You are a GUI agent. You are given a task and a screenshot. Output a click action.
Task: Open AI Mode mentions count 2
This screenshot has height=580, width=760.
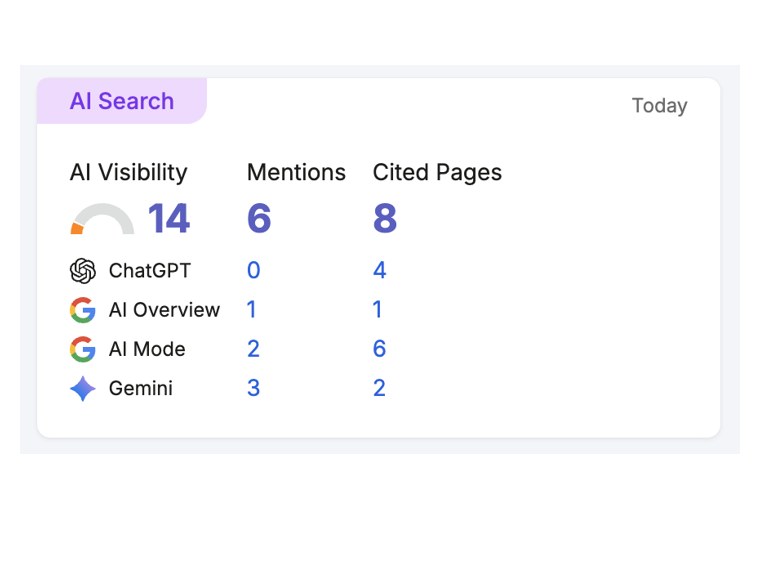253,349
